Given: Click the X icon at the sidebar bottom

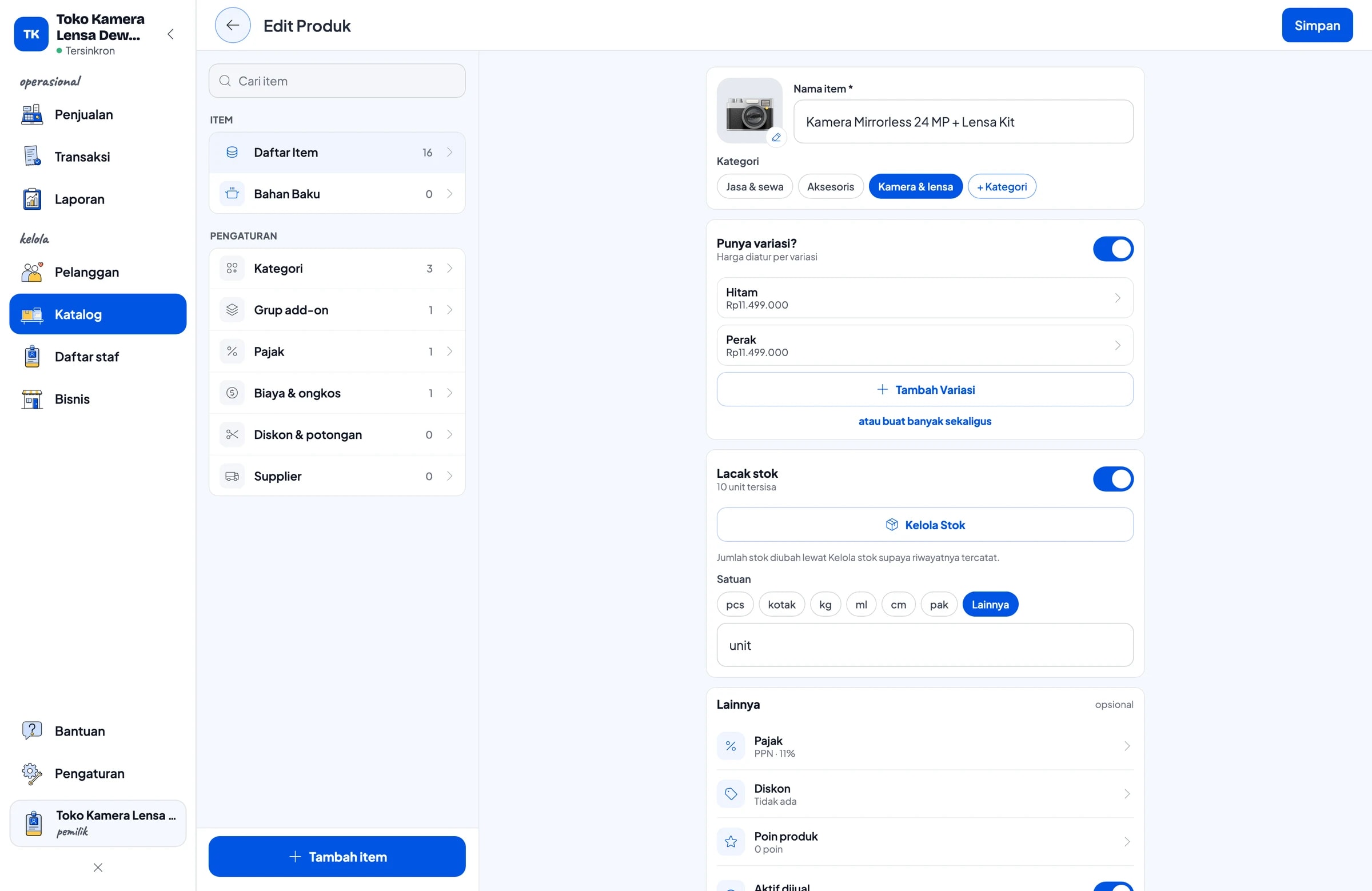Looking at the screenshot, I should click(x=98, y=867).
